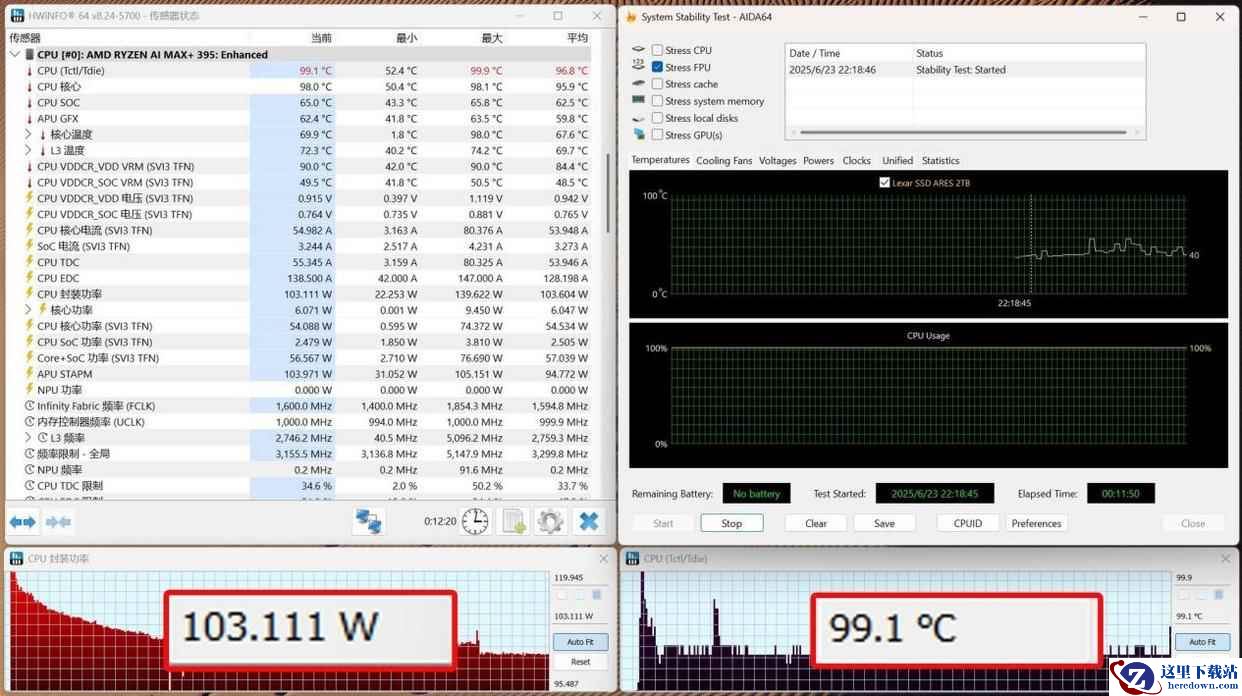Open CPUID from the AIDA64 window

(x=968, y=523)
